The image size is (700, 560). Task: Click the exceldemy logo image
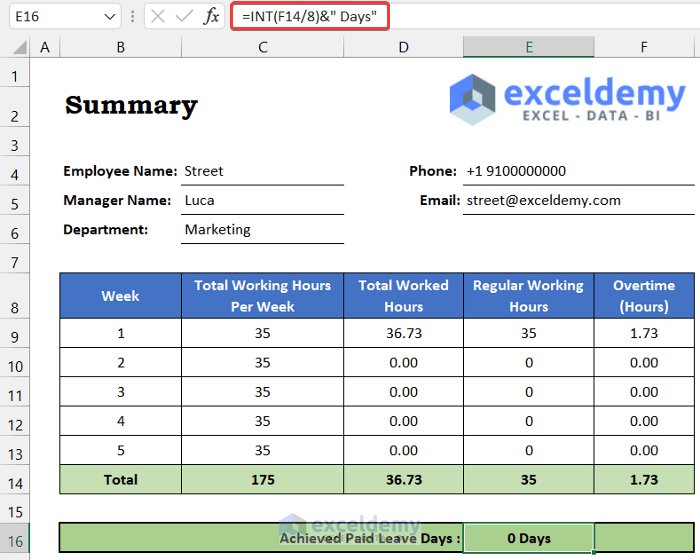[567, 99]
